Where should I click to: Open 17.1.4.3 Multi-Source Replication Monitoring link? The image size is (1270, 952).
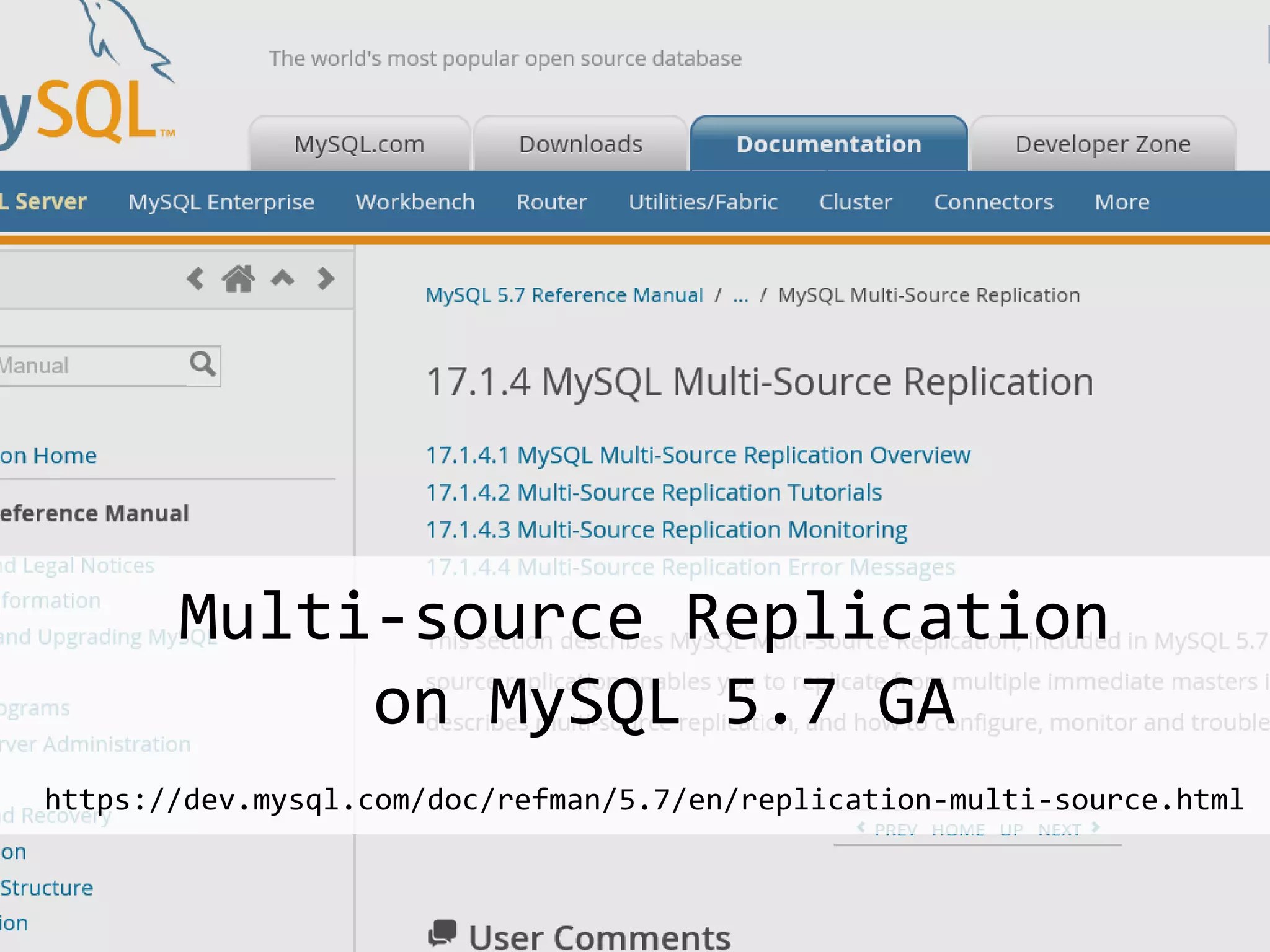[x=667, y=531]
